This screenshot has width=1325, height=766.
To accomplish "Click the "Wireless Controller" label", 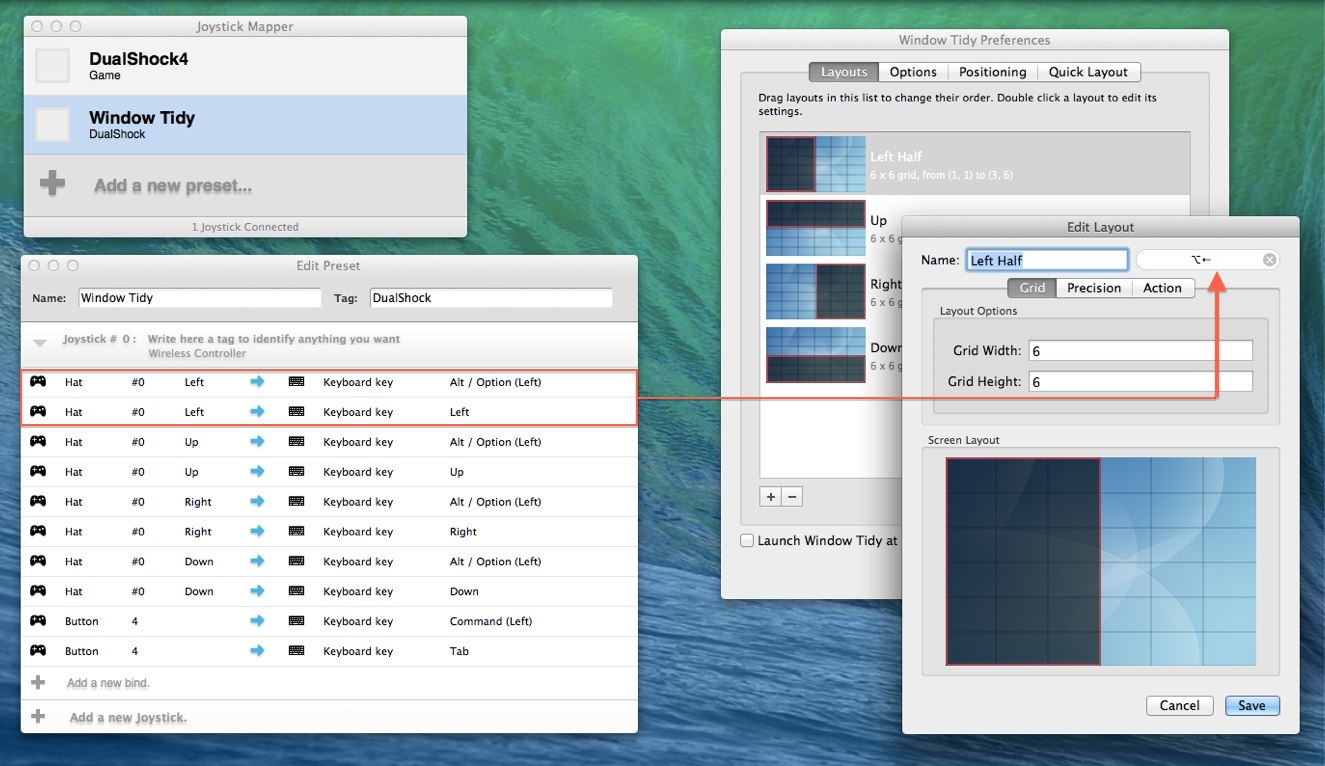I will 197,353.
